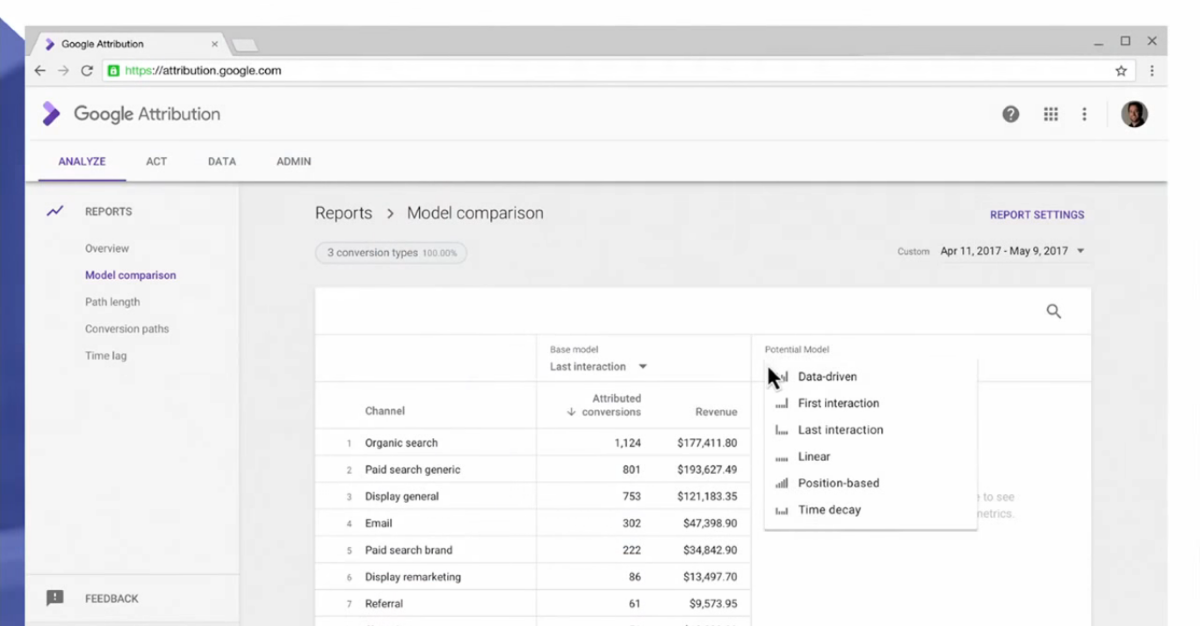Click the Google Attribution logo icon
This screenshot has height=626, width=1200.
pos(51,114)
